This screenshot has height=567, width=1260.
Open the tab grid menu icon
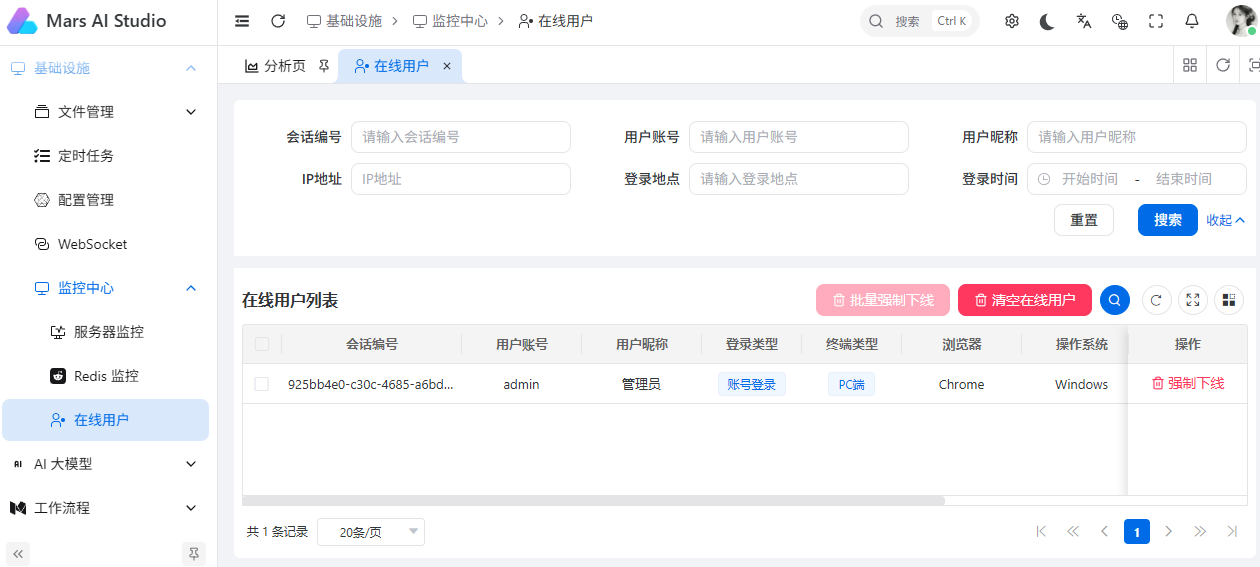[1190, 65]
